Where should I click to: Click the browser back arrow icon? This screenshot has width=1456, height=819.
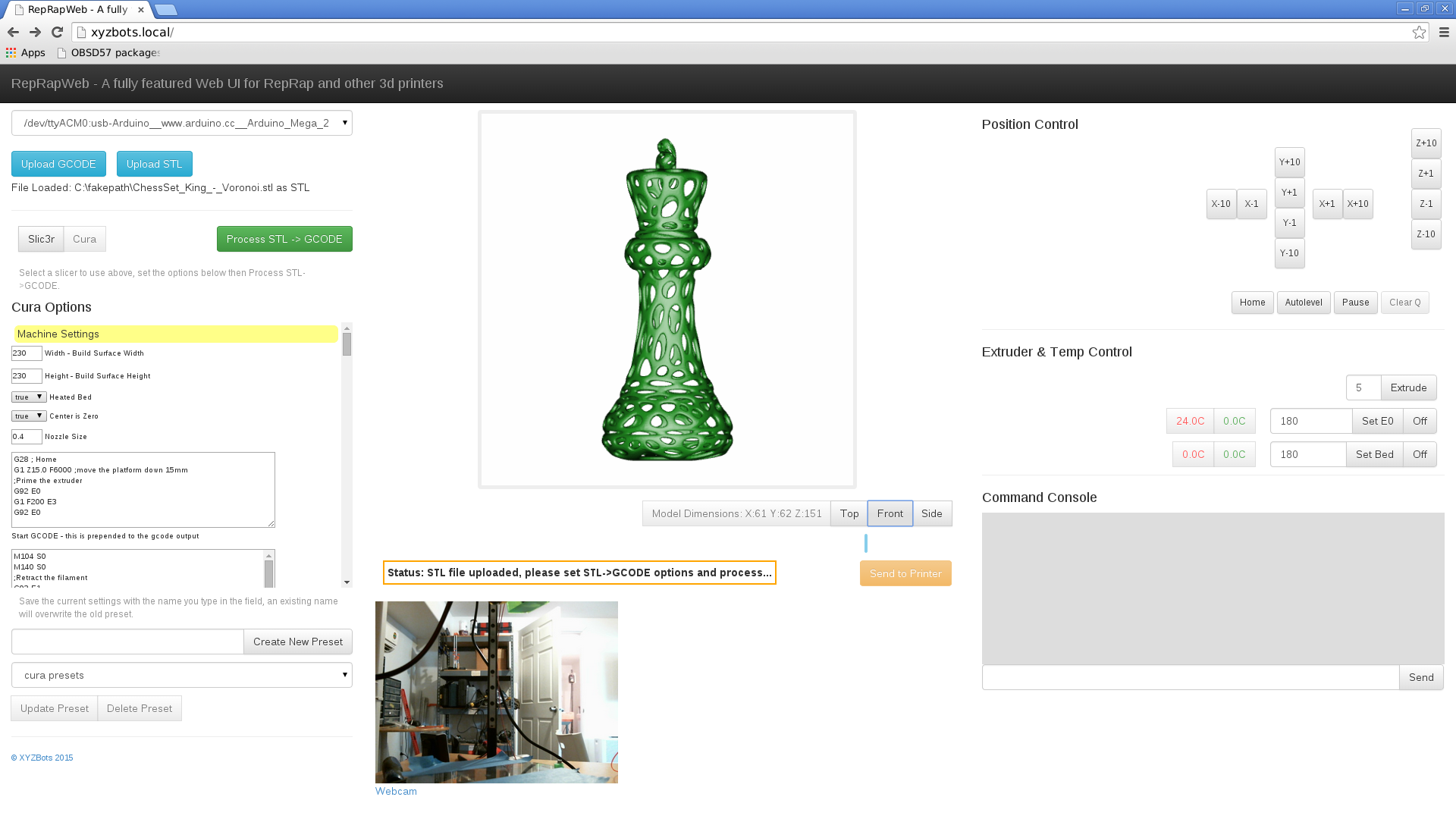13,32
